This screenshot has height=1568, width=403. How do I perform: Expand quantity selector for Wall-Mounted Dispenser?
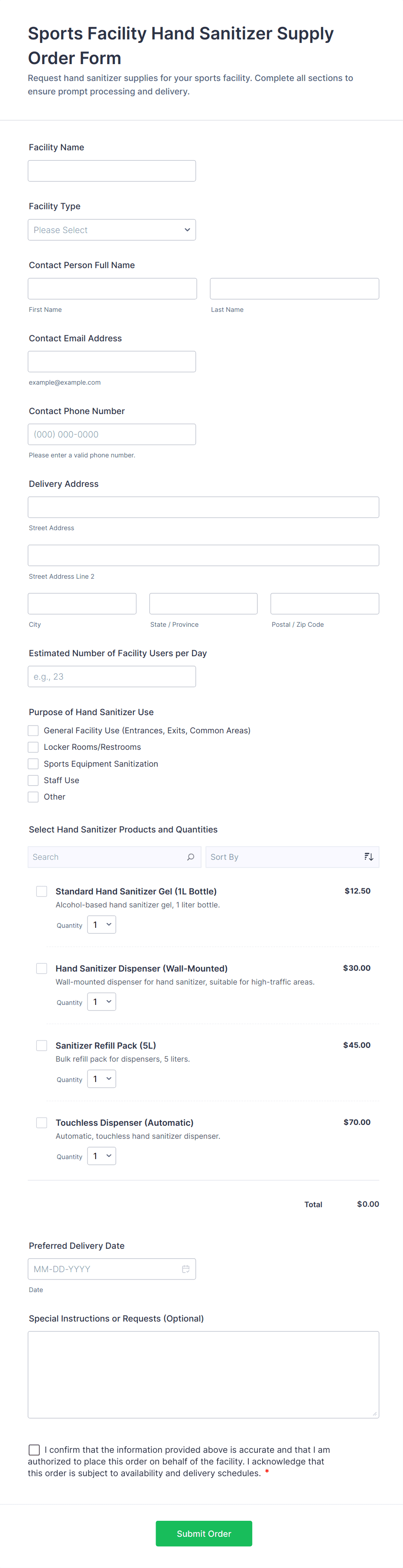(102, 1002)
